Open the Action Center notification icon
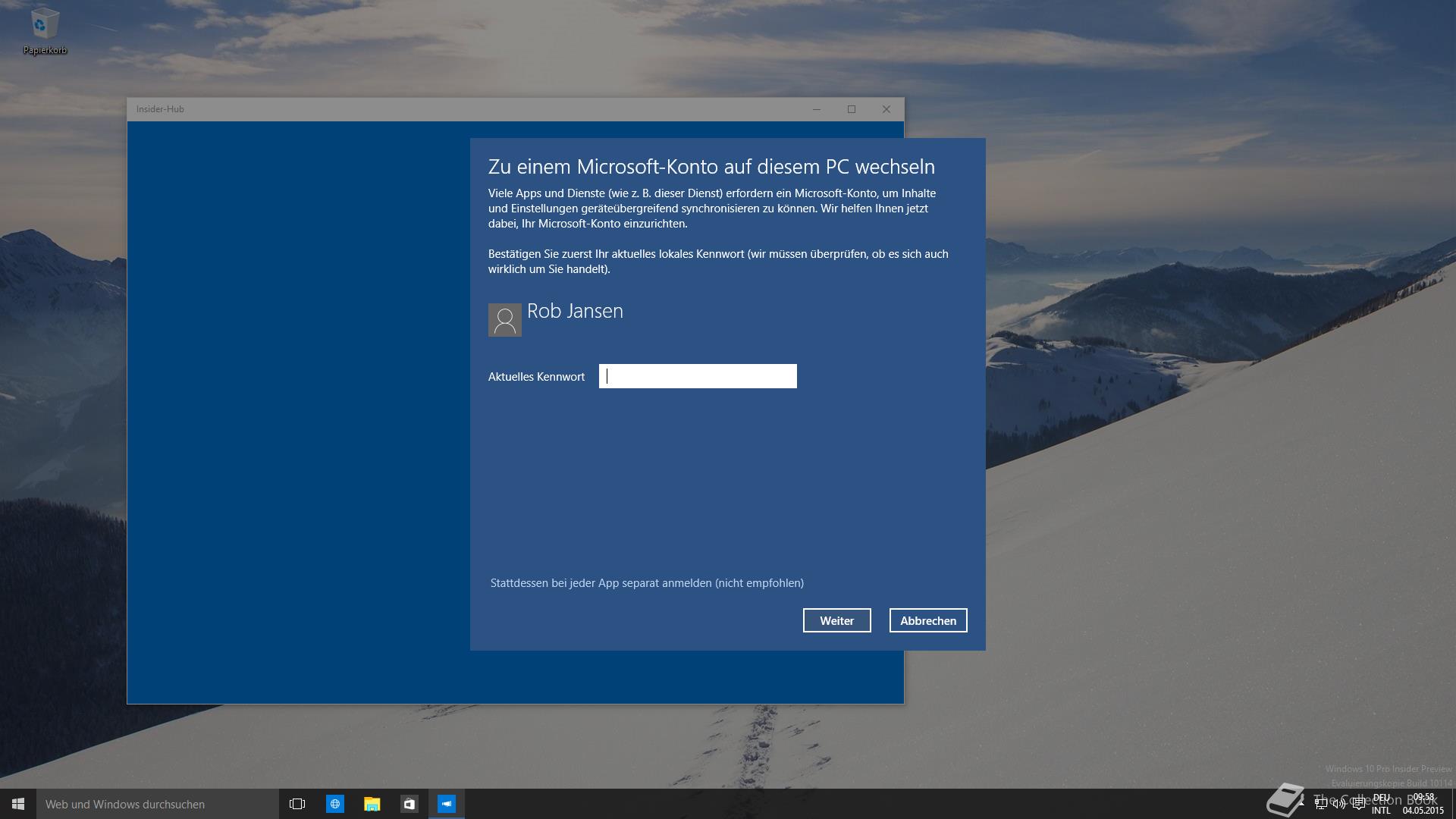Image resolution: width=1456 pixels, height=819 pixels. click(x=1359, y=804)
